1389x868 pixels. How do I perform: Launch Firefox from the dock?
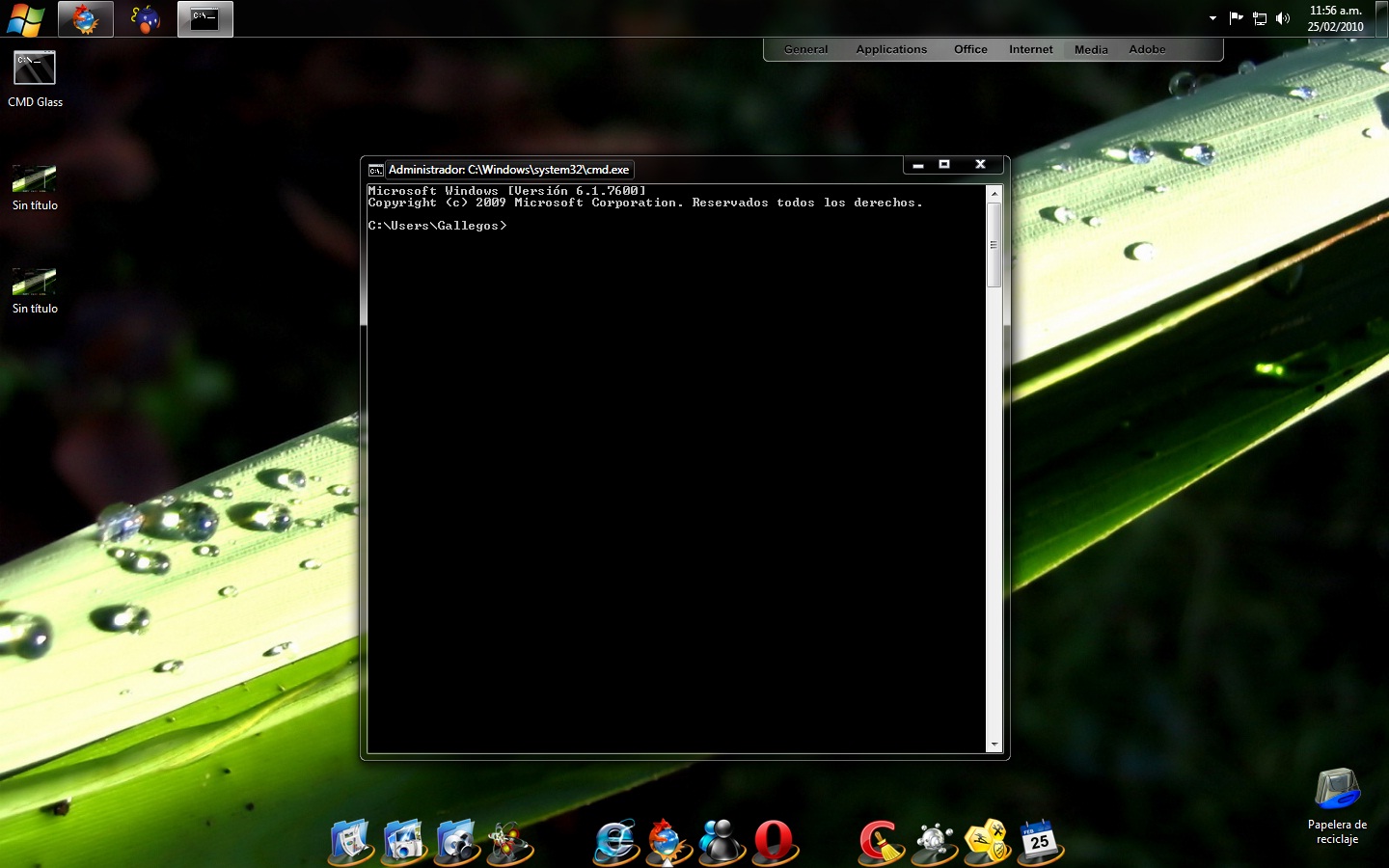[x=667, y=841]
